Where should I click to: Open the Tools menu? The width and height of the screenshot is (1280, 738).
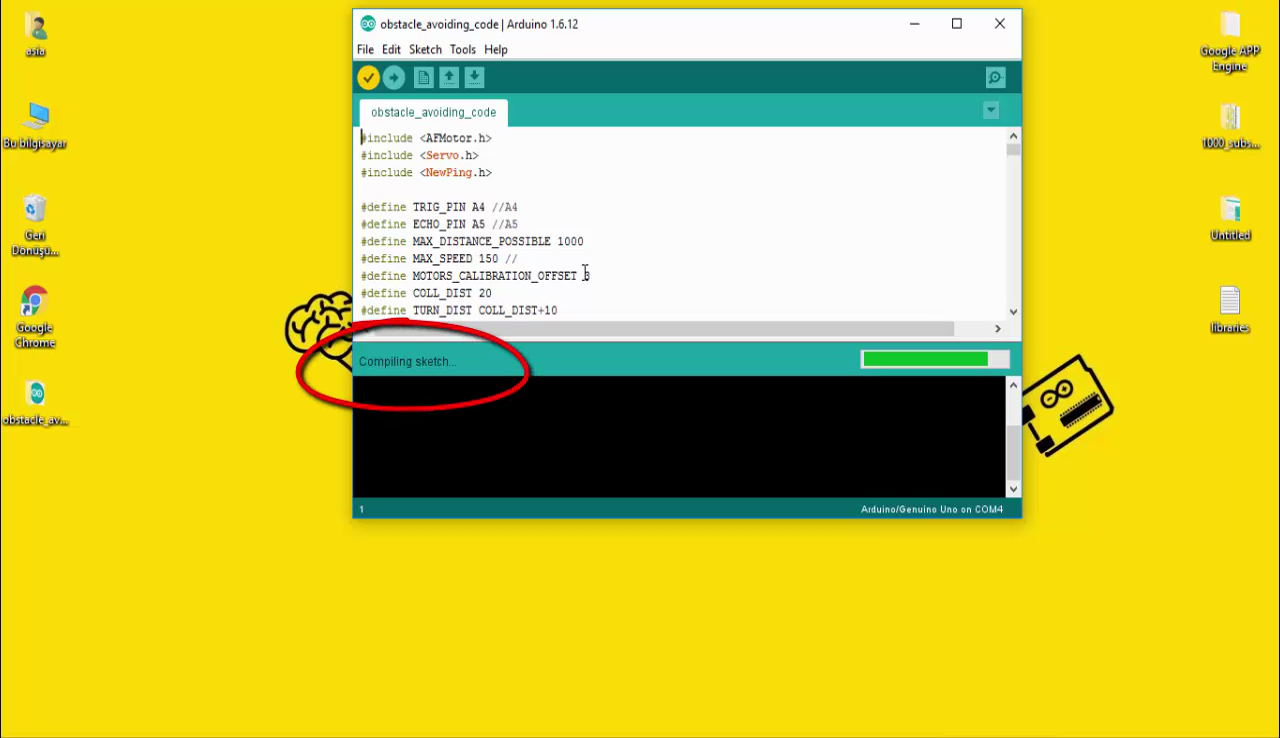(x=462, y=49)
